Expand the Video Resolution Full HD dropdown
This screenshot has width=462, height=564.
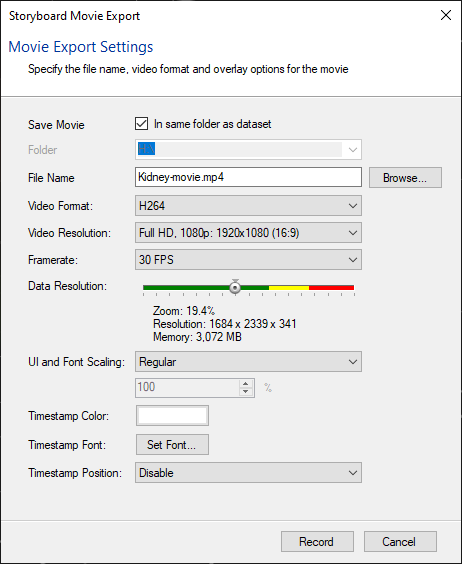tap(248, 233)
